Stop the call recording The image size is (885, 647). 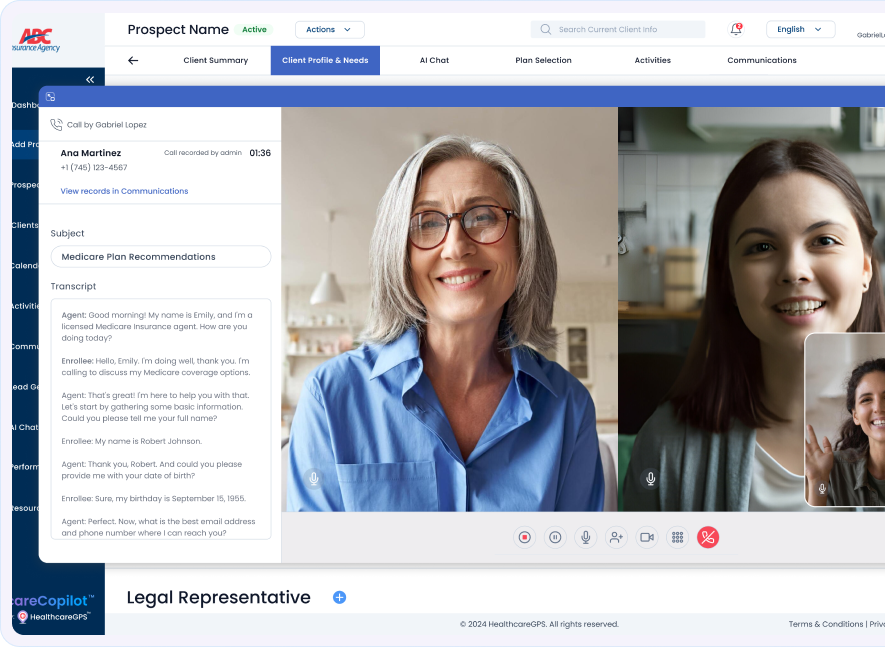coord(524,537)
